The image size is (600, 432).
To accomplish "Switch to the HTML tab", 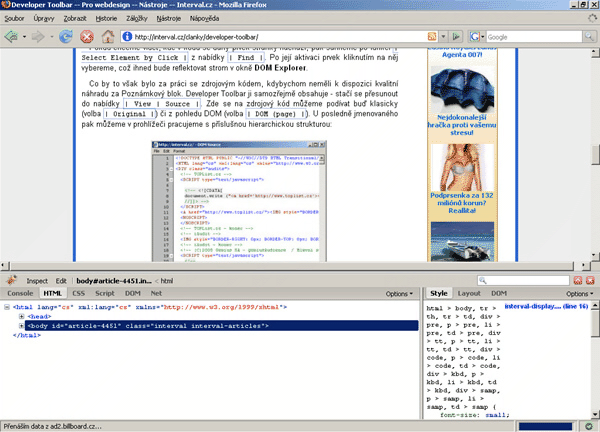I will (52, 293).
